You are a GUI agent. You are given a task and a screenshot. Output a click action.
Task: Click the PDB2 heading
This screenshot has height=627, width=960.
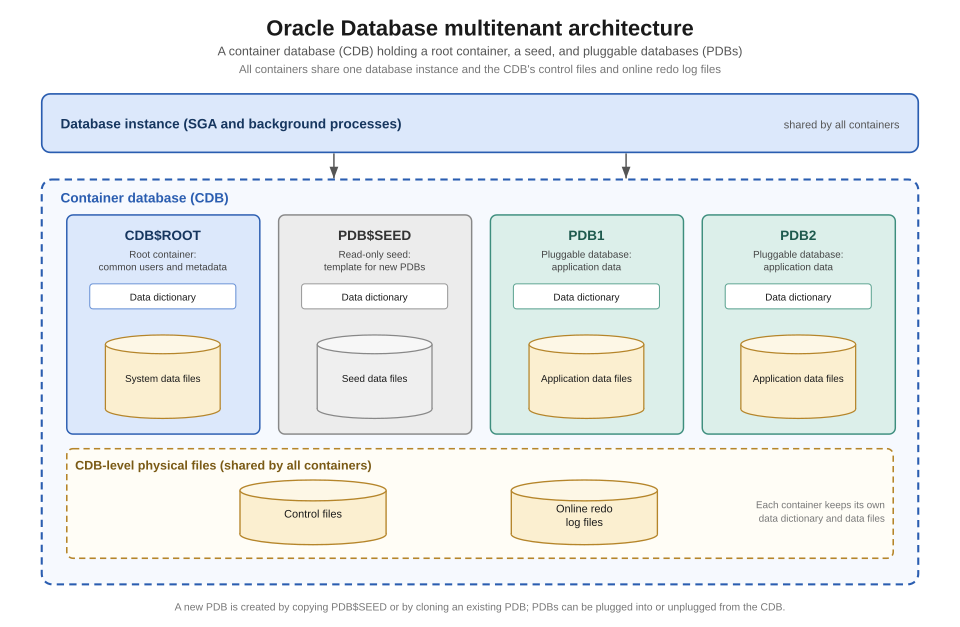point(798,235)
